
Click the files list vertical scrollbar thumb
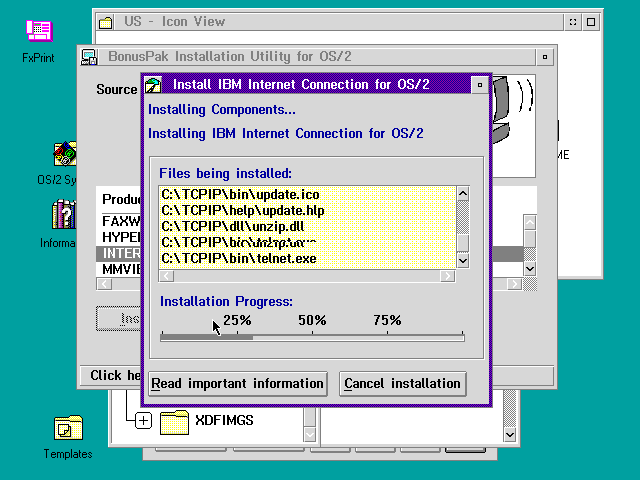click(462, 242)
